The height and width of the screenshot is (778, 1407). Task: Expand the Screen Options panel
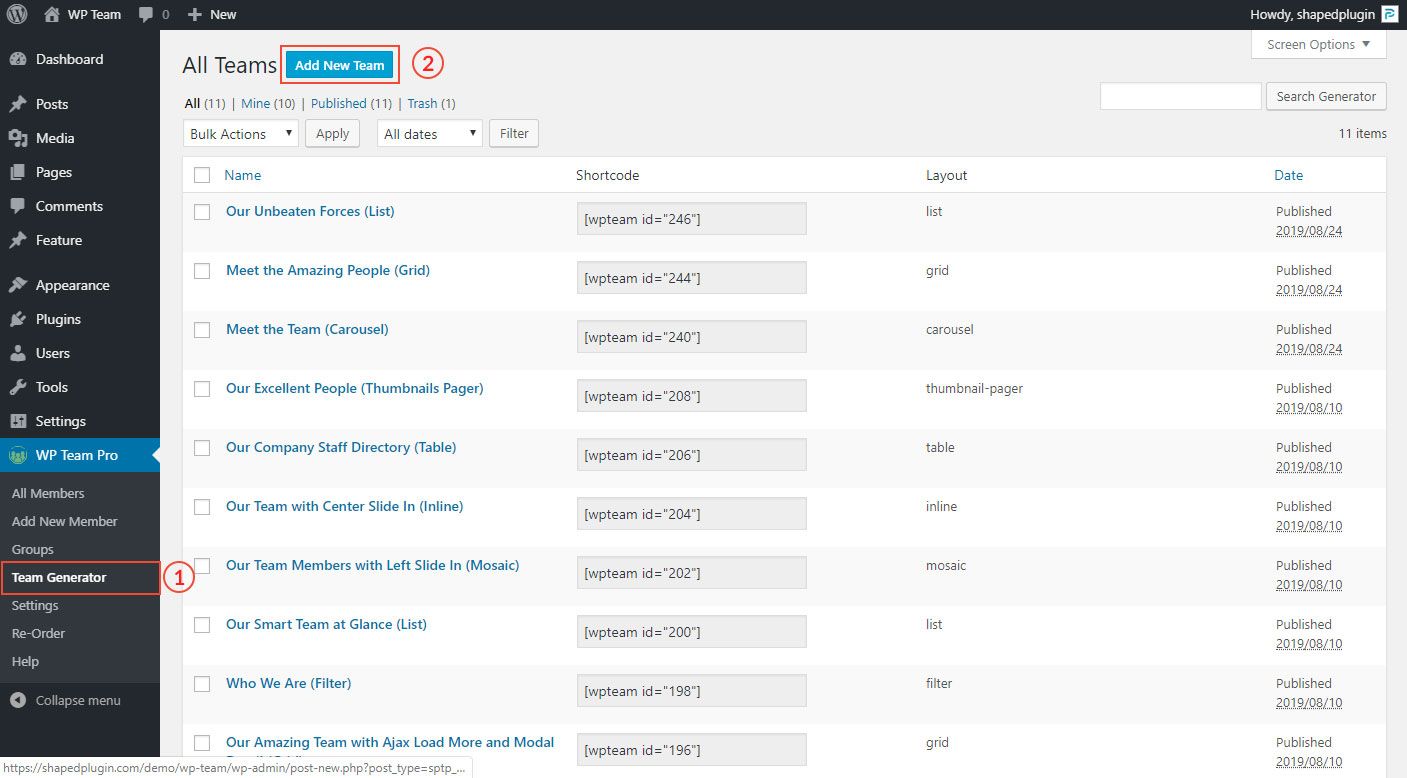(x=1318, y=45)
